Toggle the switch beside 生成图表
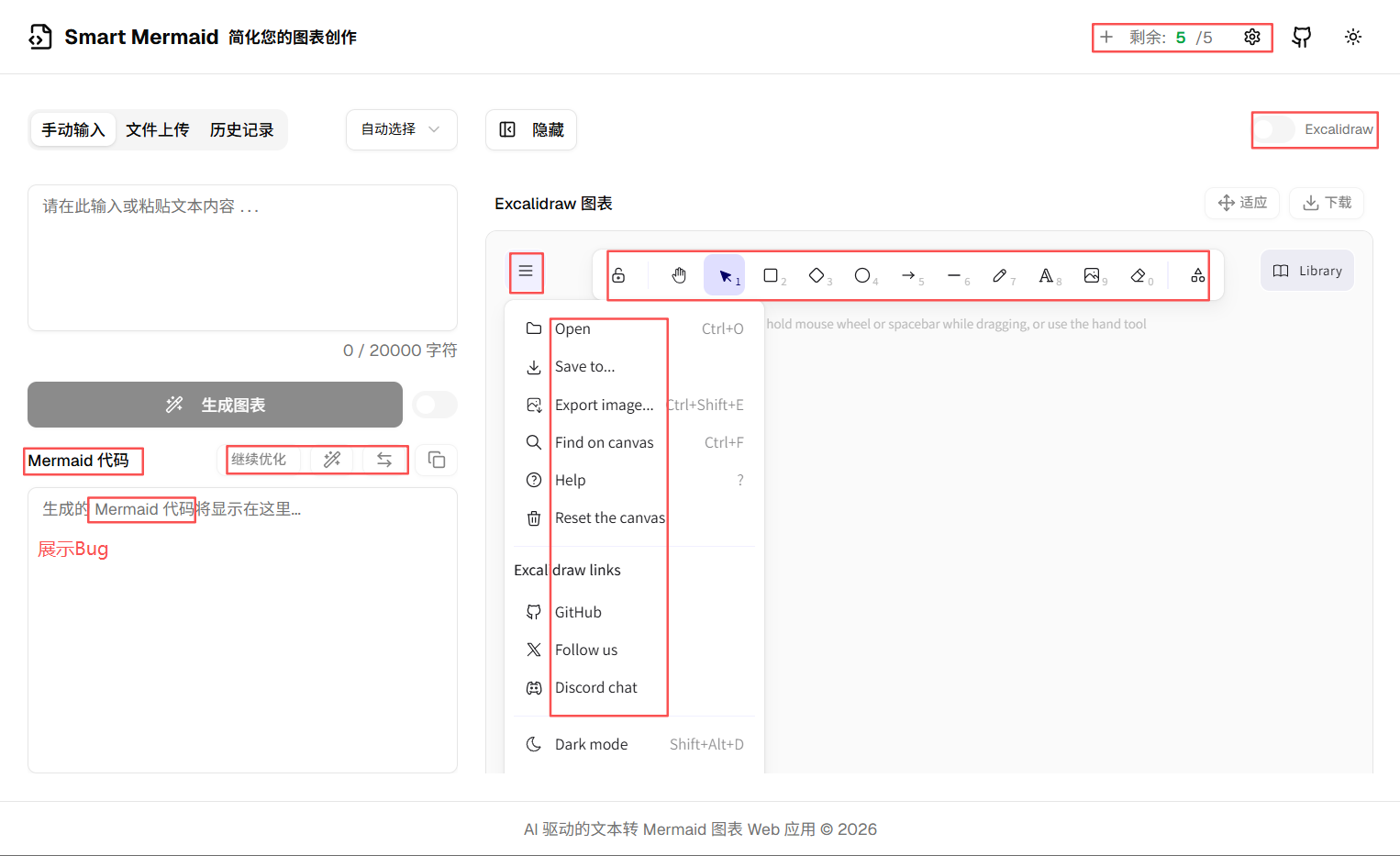1400x856 pixels. (435, 405)
